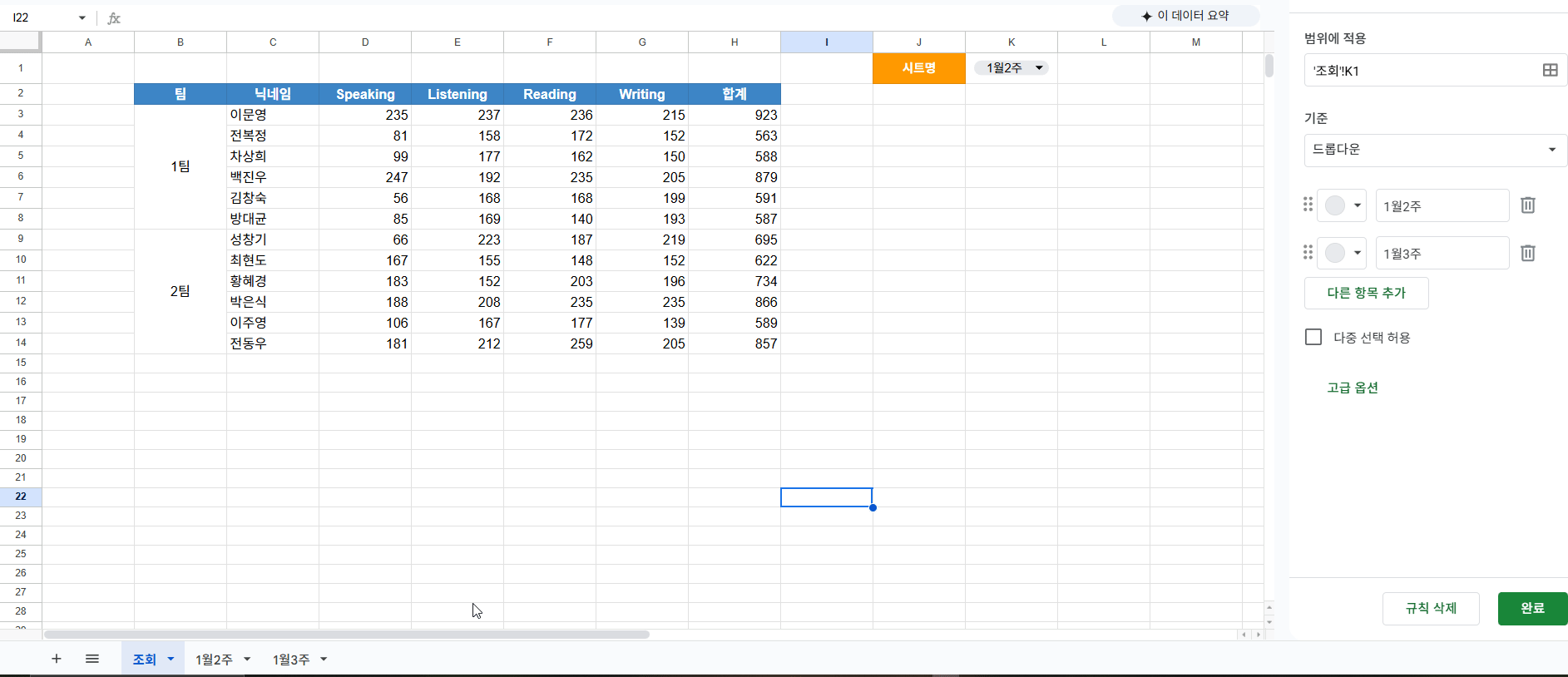This screenshot has width=1568, height=677.
Task: Open color picker for 1월2주 item
Action: coord(1342,205)
